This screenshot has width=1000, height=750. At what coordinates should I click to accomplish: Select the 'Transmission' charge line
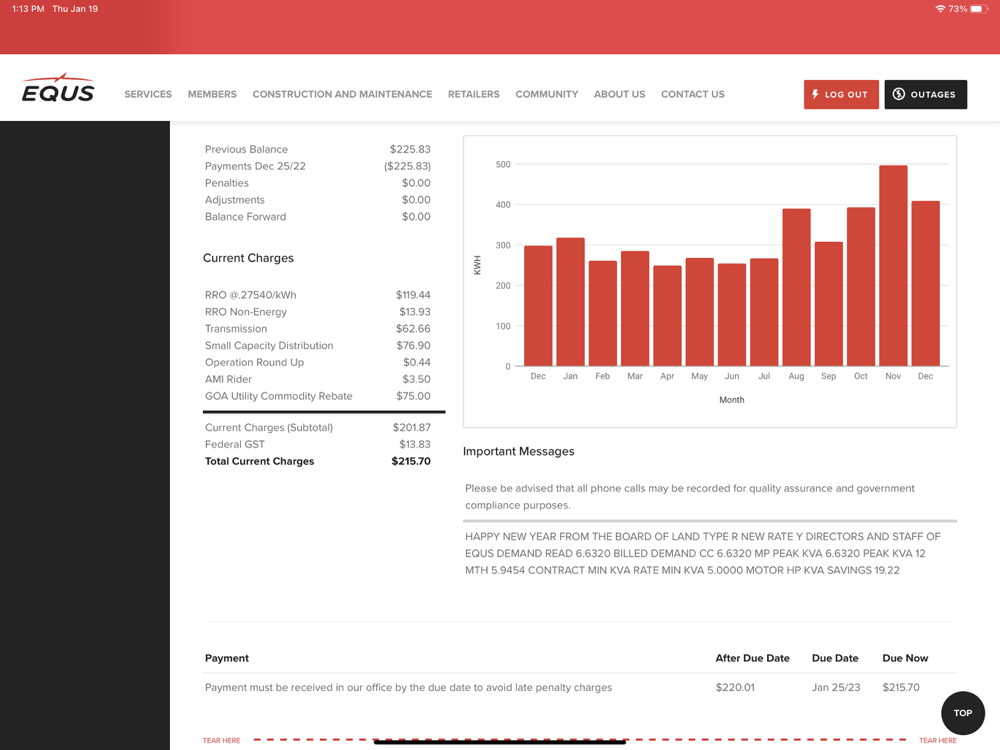click(236, 328)
